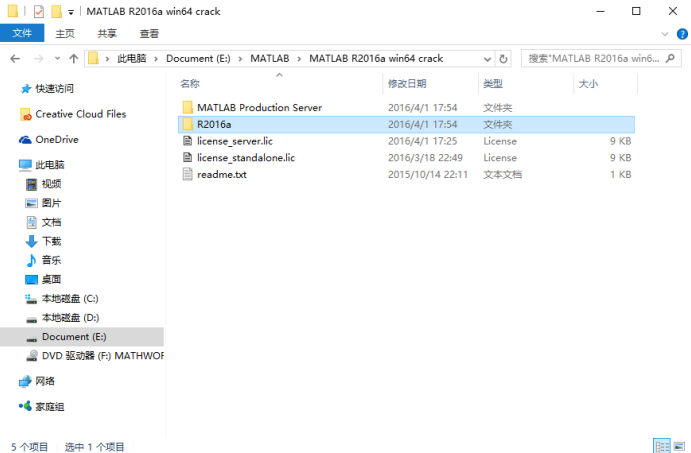Open the 音乐 folder in sidebar
691x453 pixels.
tap(51, 260)
